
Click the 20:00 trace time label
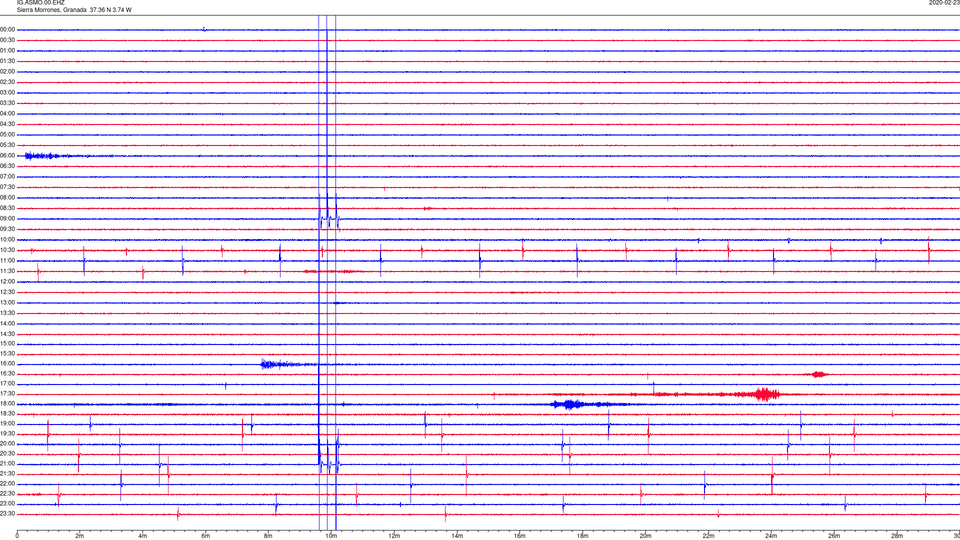(x=7, y=444)
